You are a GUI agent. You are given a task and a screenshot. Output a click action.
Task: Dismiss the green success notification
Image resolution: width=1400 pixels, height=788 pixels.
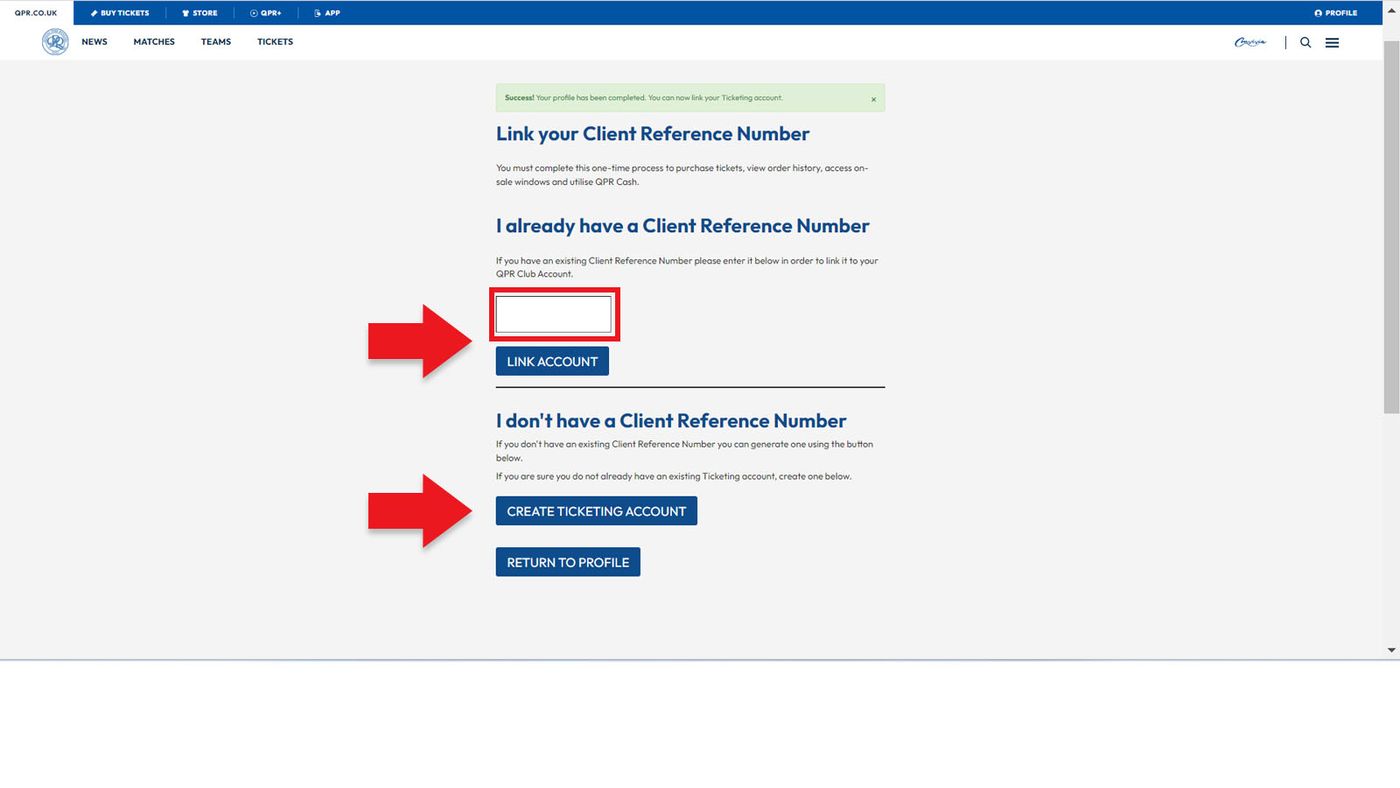tap(873, 99)
